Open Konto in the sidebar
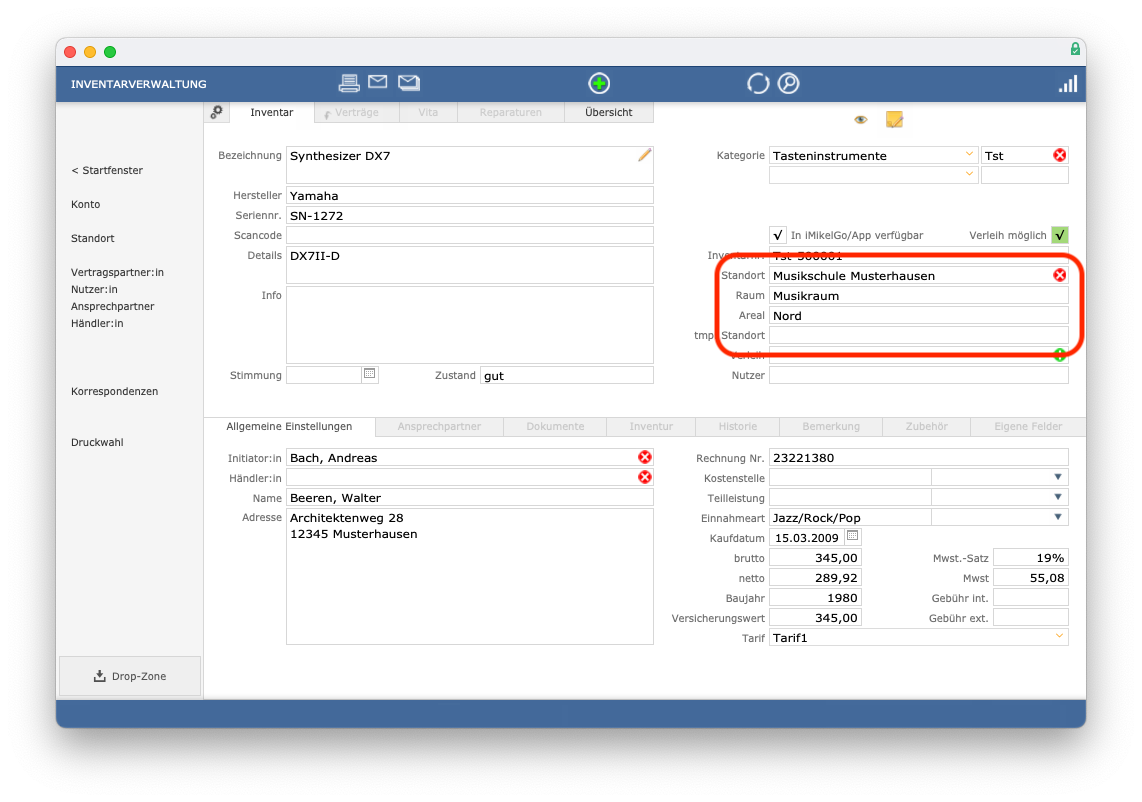Viewport: 1142px width, 802px height. (85, 205)
